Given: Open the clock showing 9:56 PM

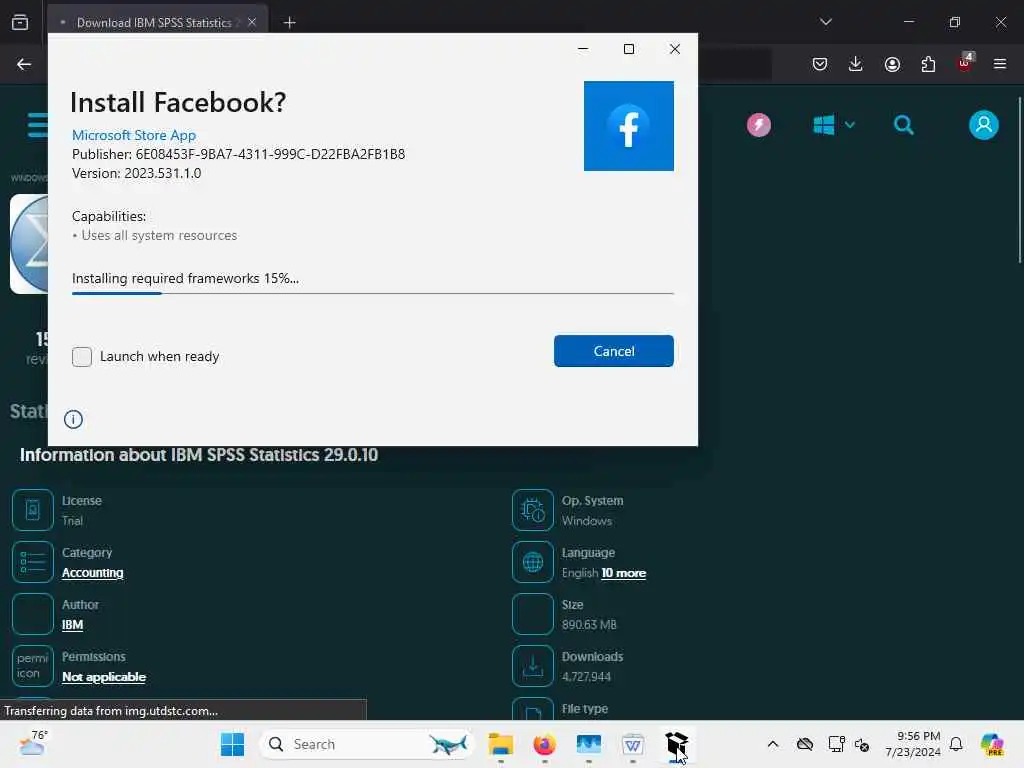Looking at the screenshot, I should coord(913,744).
